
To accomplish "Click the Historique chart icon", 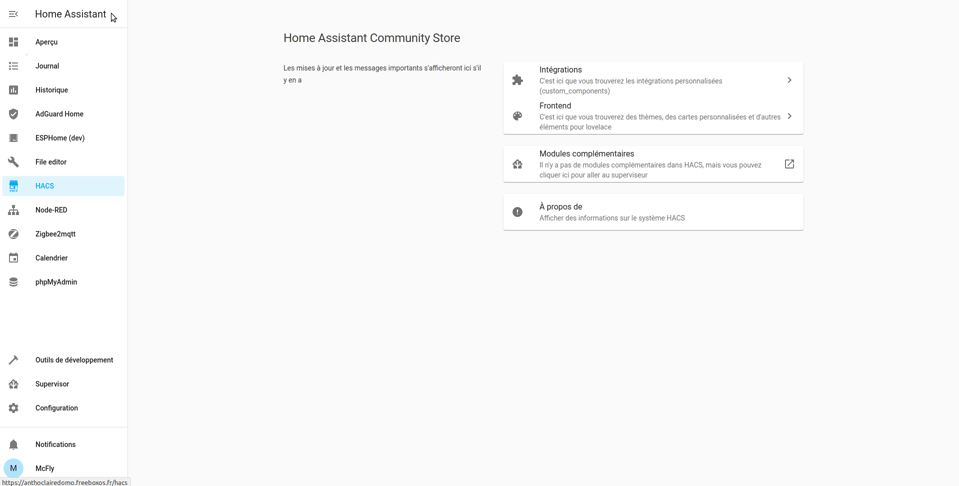I will (13, 90).
